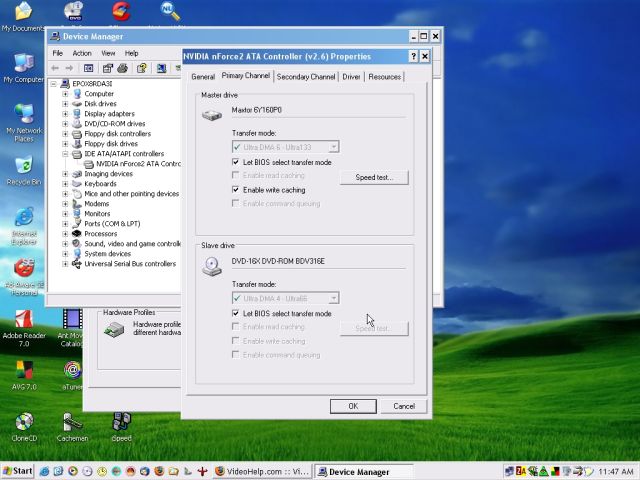
Task: Click the red cross quick launch icon
Action: tap(202, 471)
